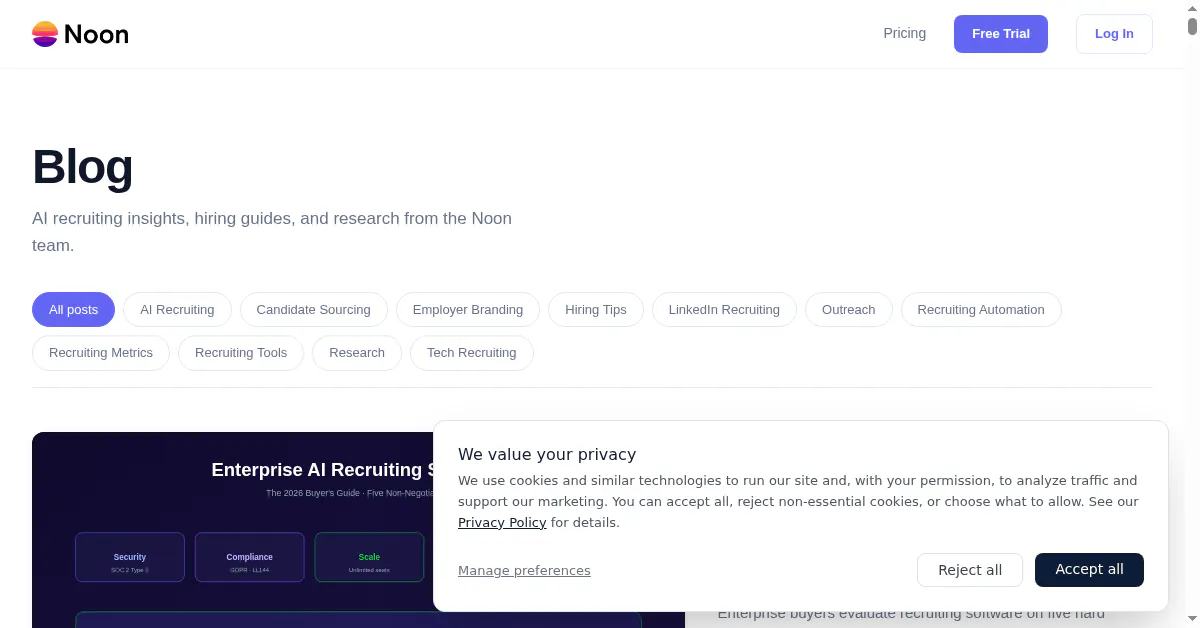Filter blog by Candidate Sourcing
The height and width of the screenshot is (628, 1200).
(x=314, y=310)
